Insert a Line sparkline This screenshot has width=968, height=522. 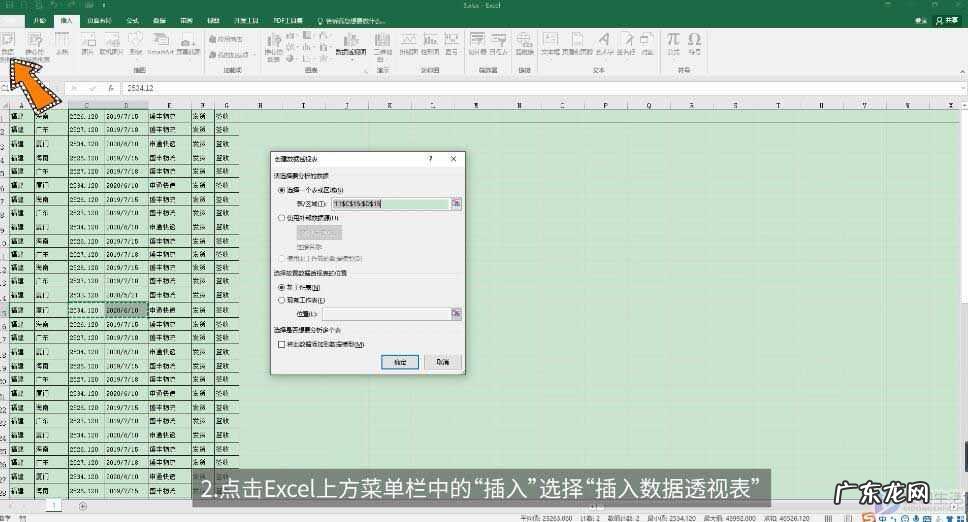pyautogui.click(x=409, y=44)
